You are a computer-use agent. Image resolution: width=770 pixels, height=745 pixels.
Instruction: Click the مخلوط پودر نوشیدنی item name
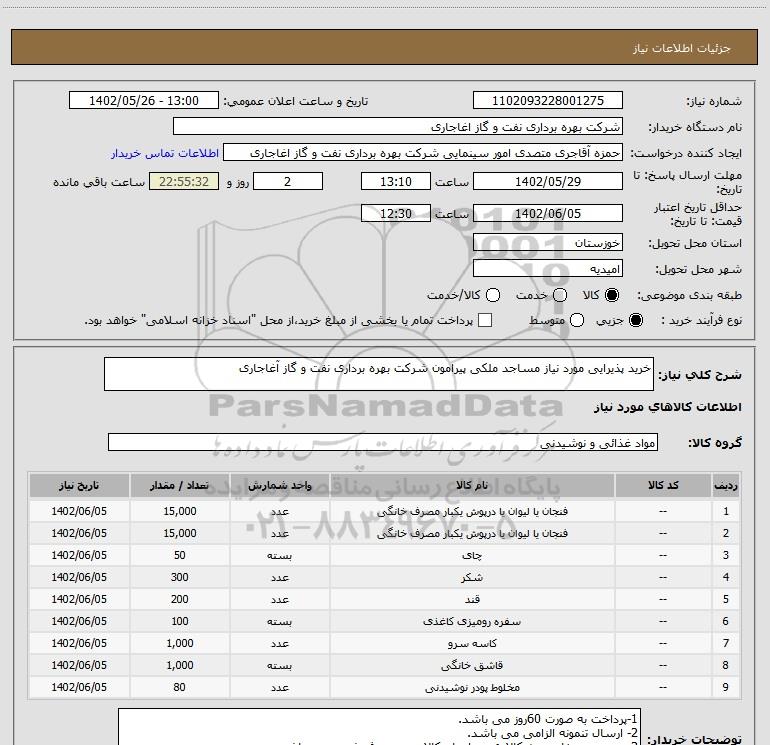[x=472, y=687]
